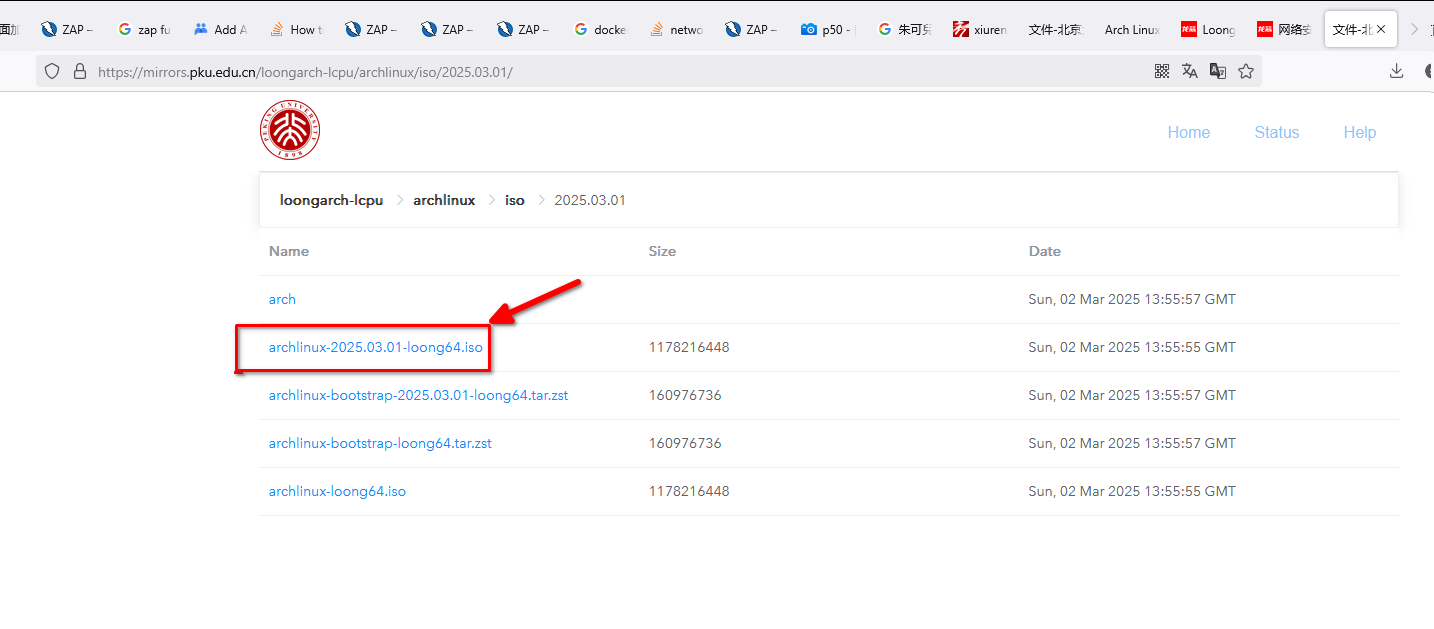Open the arch directory
1434x629 pixels.
(x=282, y=299)
